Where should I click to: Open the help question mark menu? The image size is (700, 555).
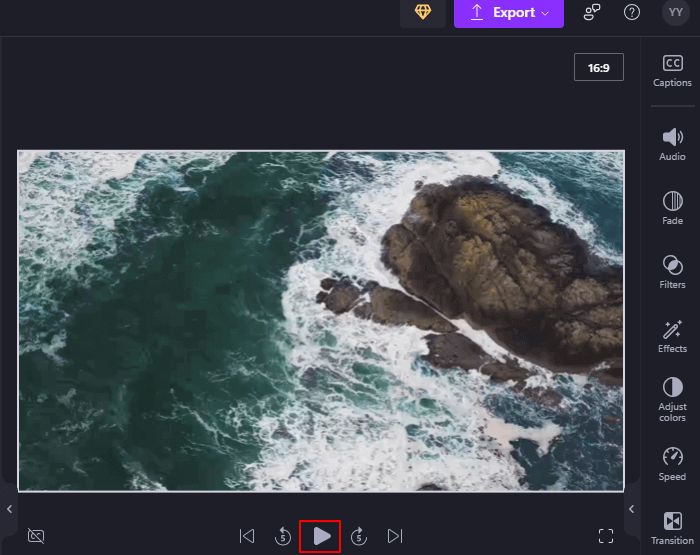pyautogui.click(x=632, y=12)
